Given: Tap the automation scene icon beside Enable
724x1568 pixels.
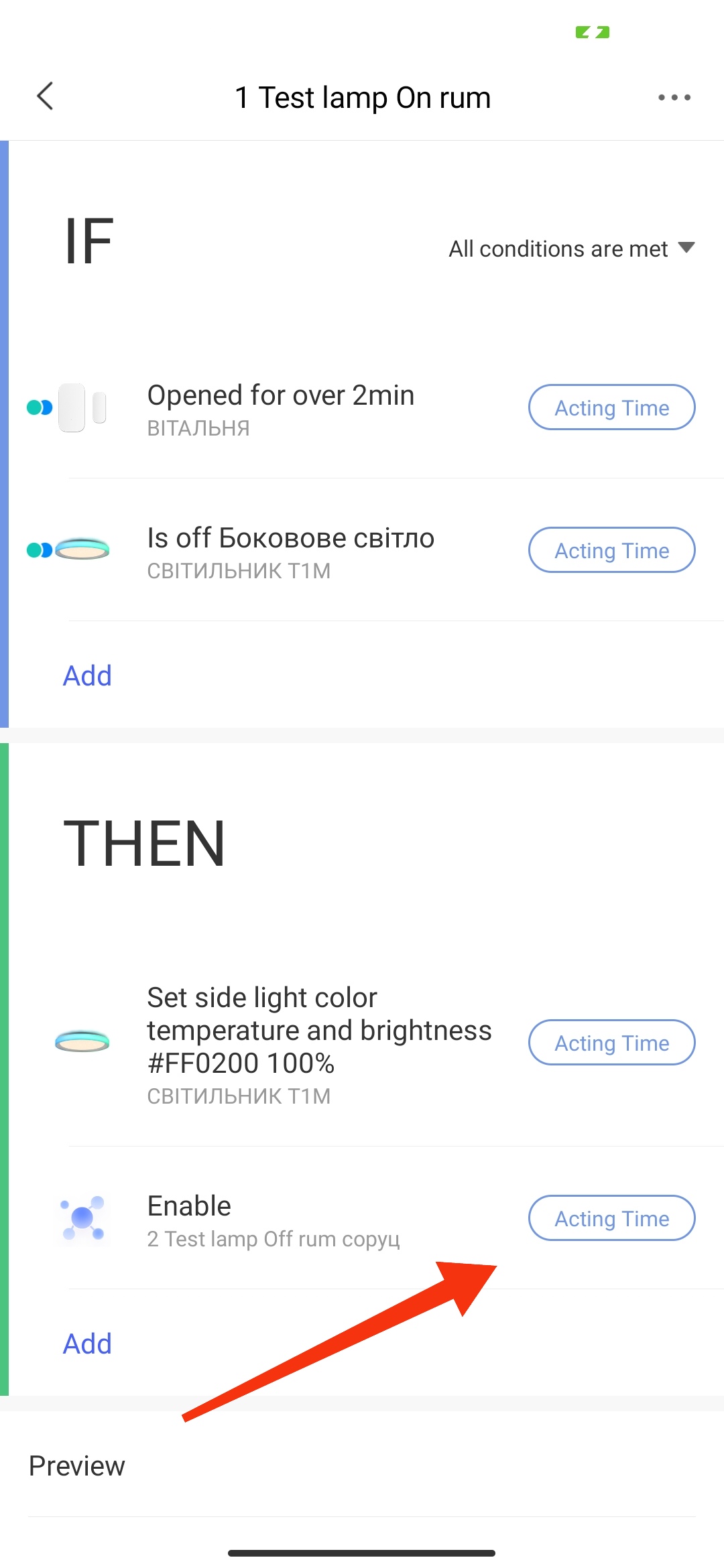Looking at the screenshot, I should coord(82,1218).
